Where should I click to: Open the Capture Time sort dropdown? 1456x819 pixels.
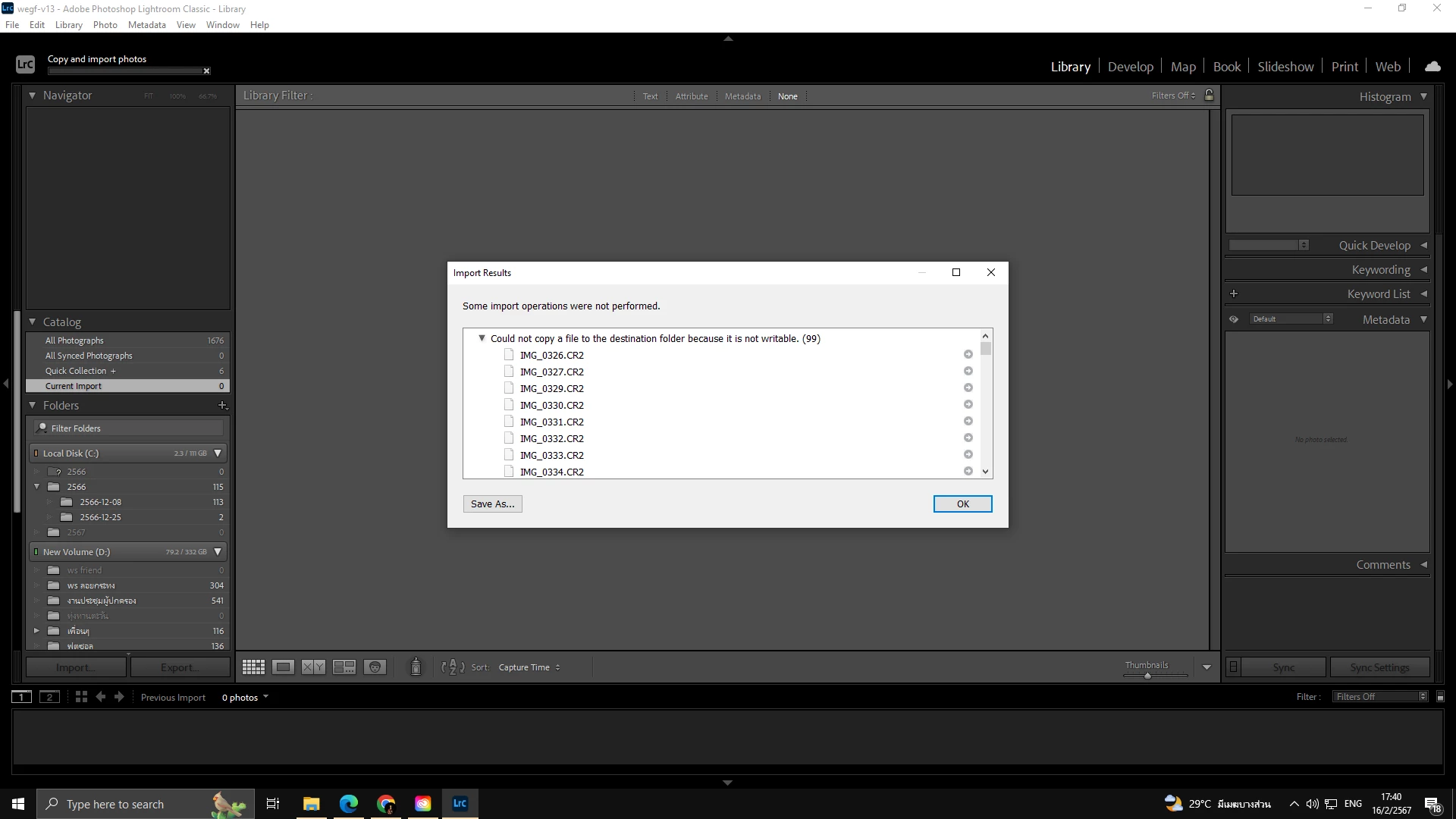click(529, 667)
